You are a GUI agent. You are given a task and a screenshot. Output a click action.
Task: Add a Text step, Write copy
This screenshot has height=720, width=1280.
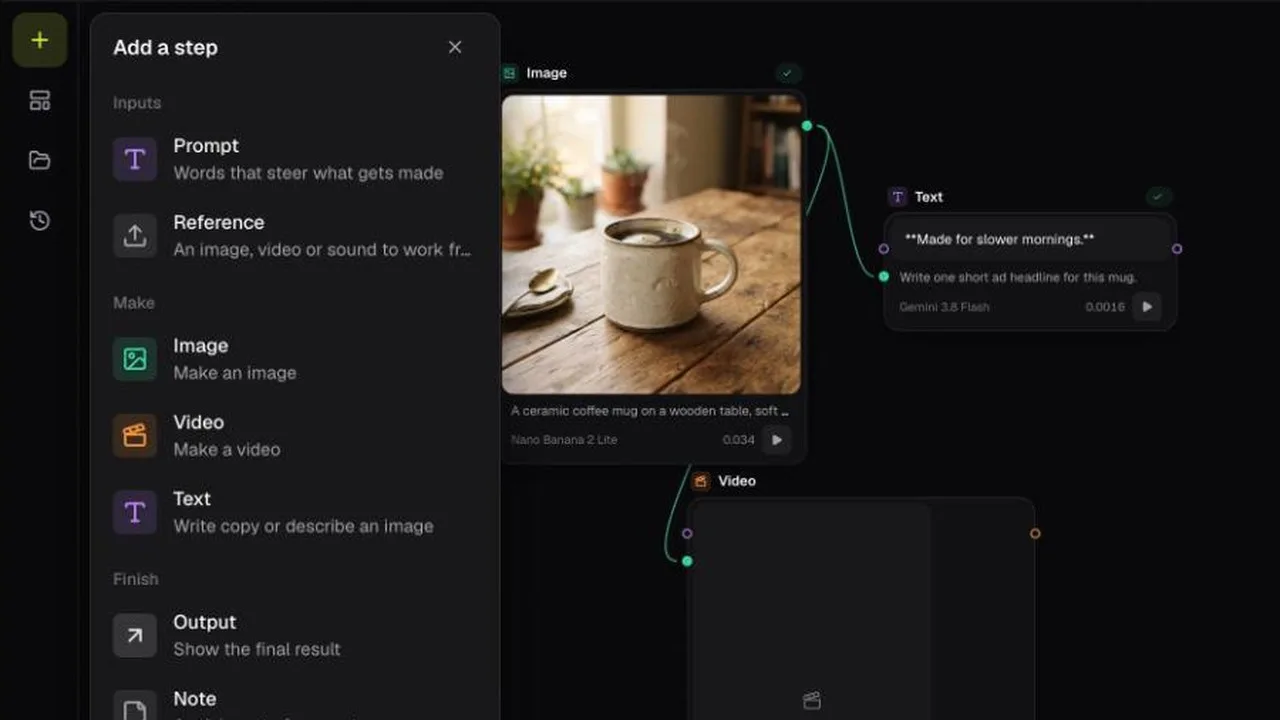coord(295,512)
